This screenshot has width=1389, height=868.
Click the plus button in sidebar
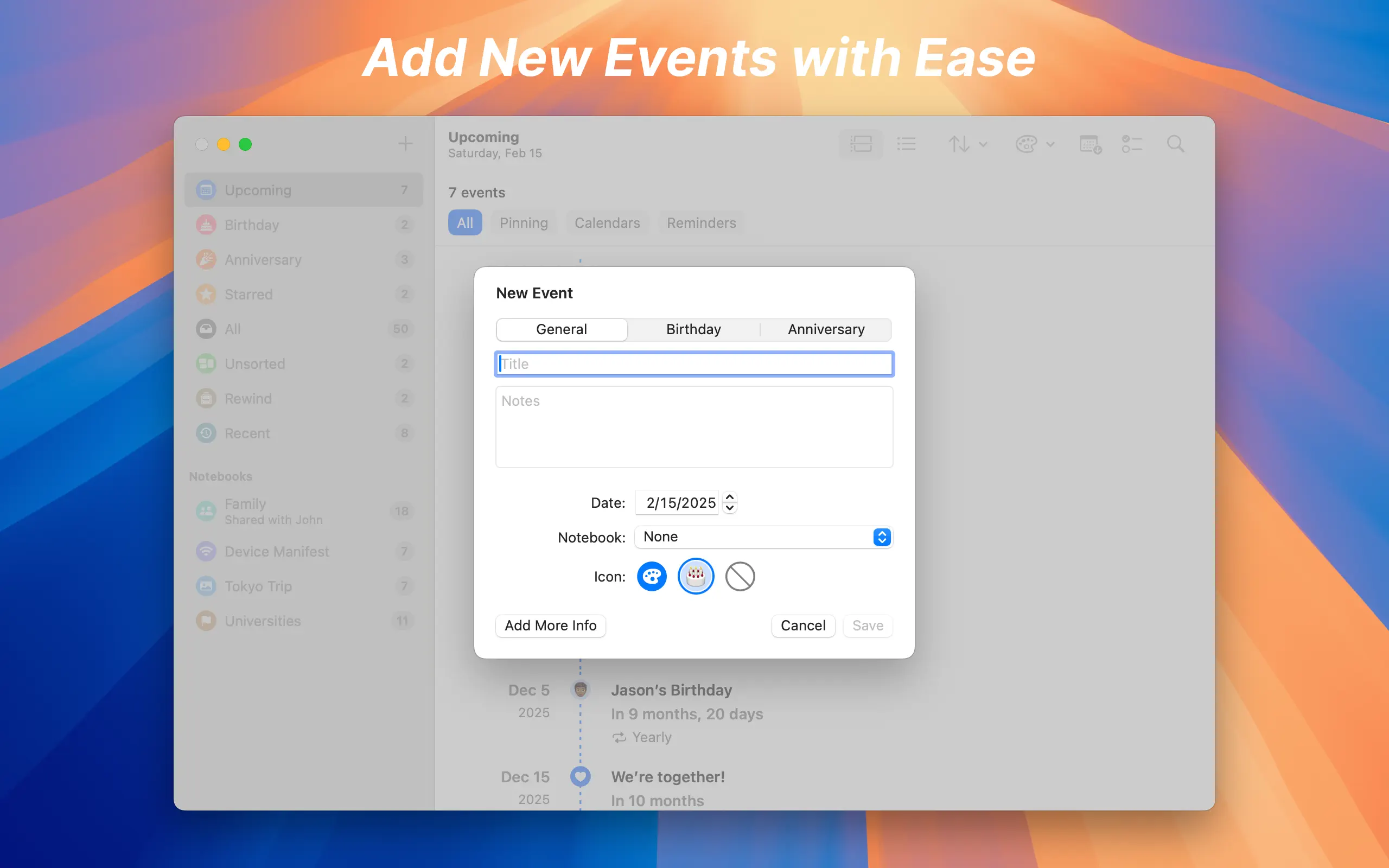point(405,144)
